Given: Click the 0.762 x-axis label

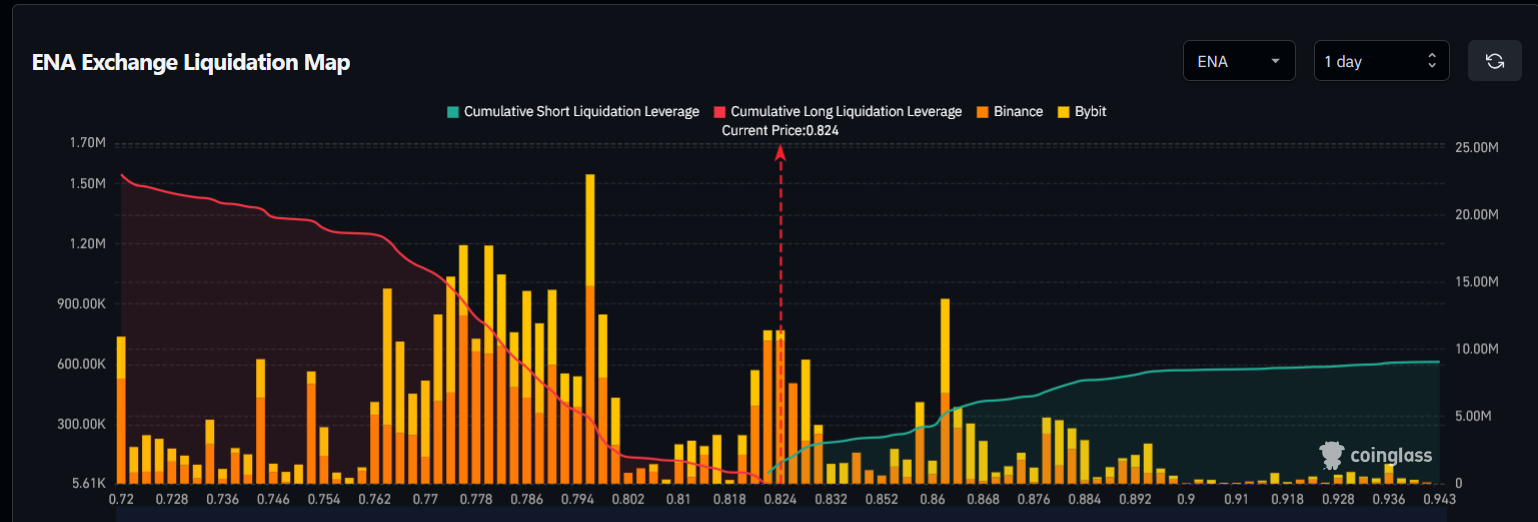Looking at the screenshot, I should 375,498.
